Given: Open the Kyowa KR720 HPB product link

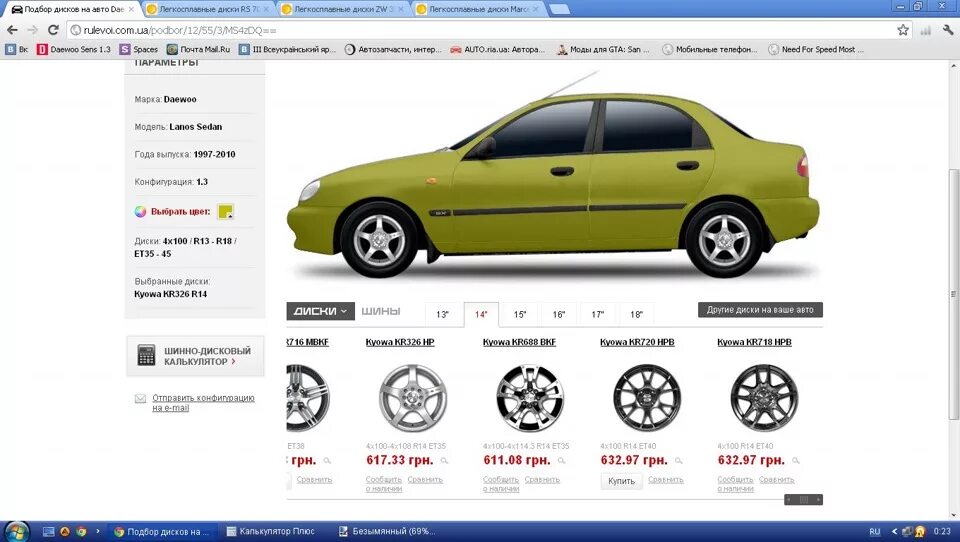Looking at the screenshot, I should pos(637,342).
